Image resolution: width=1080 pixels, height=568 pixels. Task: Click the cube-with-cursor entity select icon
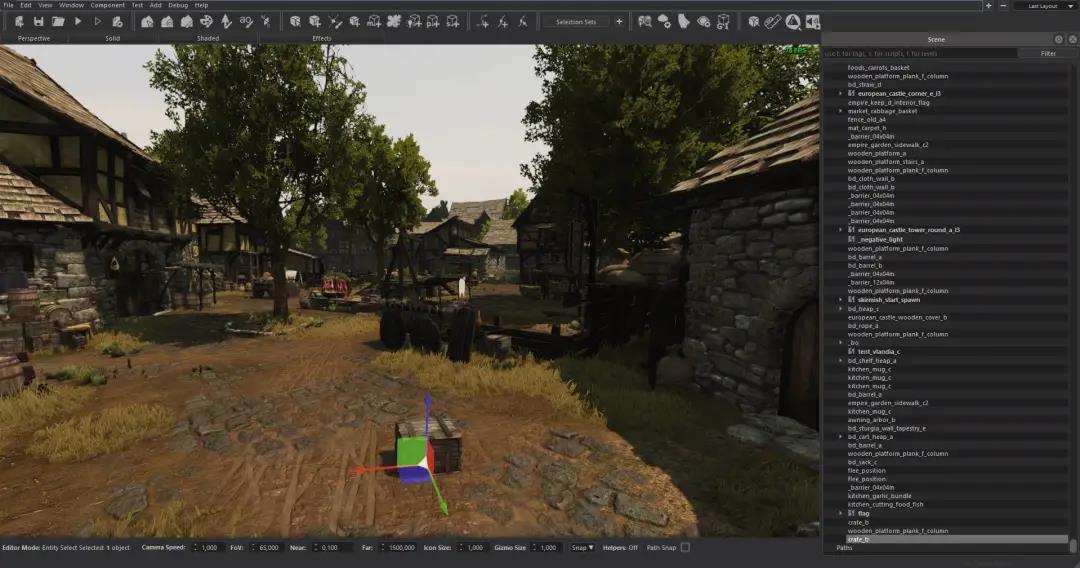tap(295, 22)
